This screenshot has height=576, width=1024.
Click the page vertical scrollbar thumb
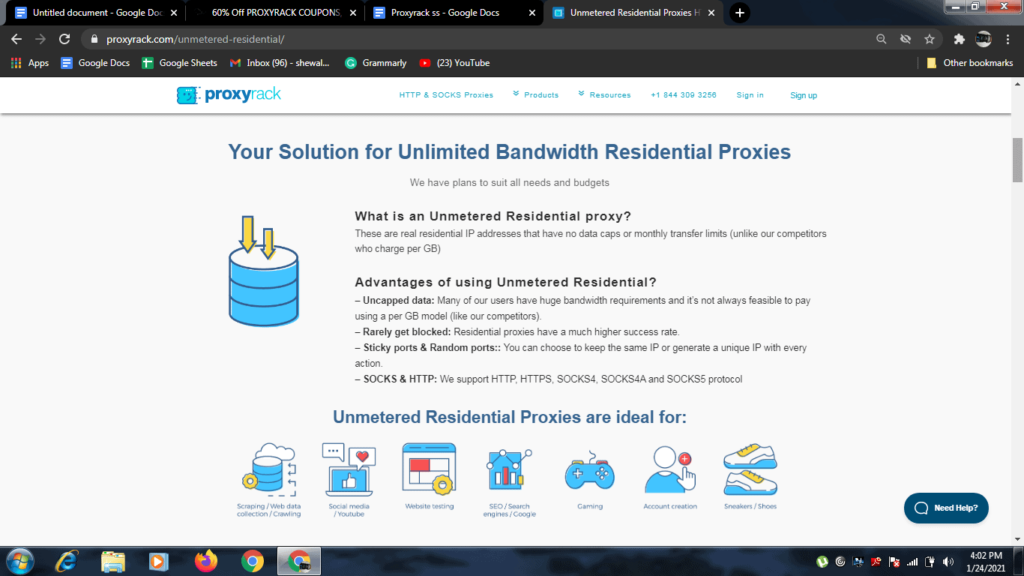click(x=1017, y=160)
